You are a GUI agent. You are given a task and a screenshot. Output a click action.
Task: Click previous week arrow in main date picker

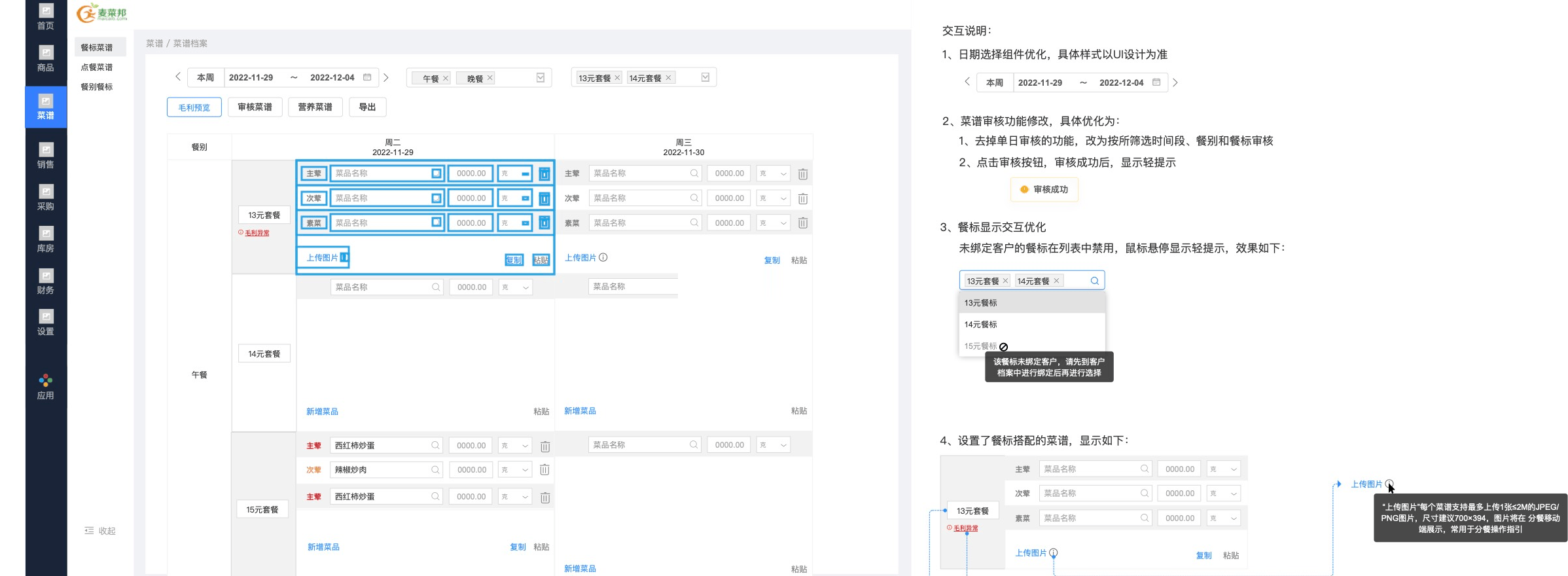click(178, 77)
